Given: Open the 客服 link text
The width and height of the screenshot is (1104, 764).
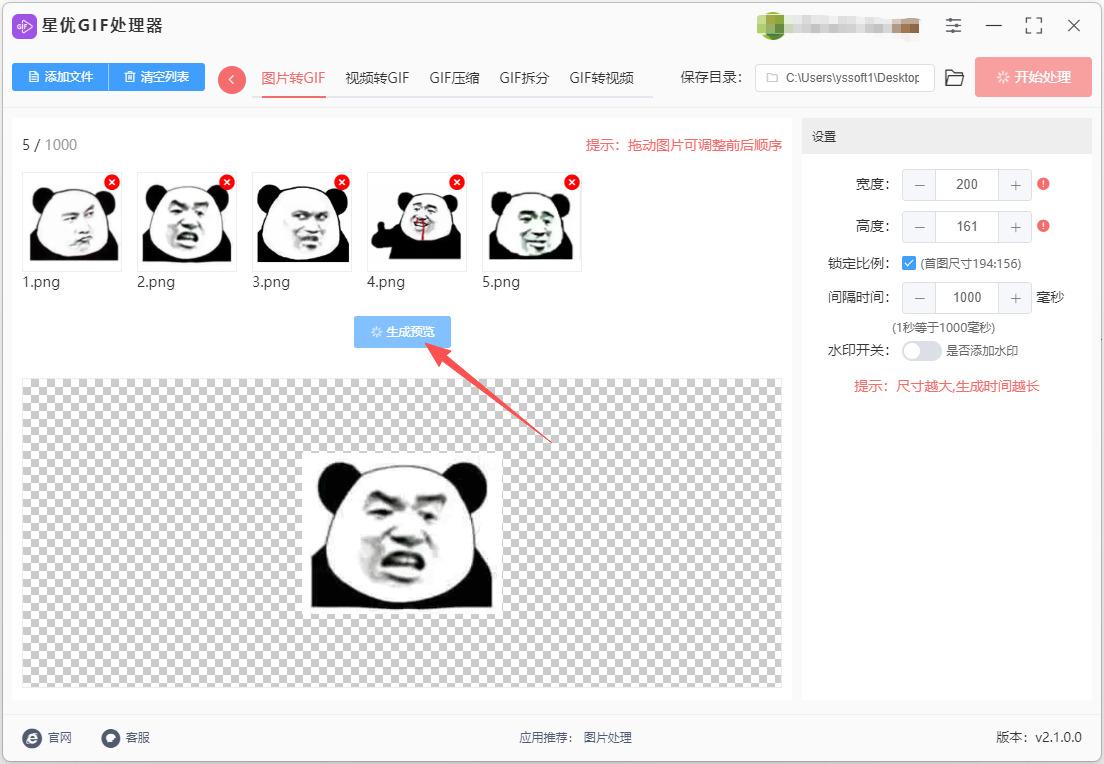Looking at the screenshot, I should [x=137, y=738].
